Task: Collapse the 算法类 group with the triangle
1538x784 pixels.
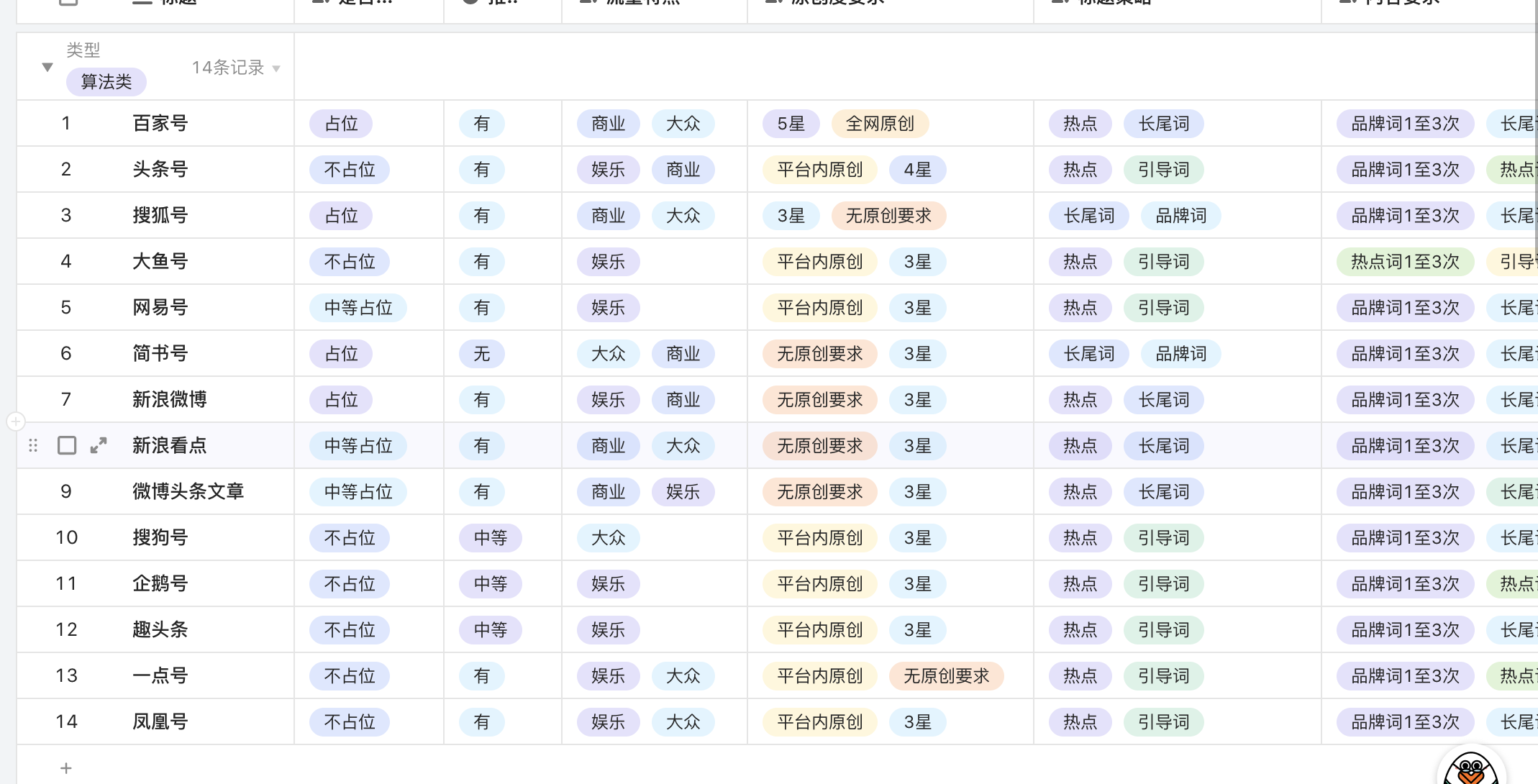Action: click(x=47, y=67)
